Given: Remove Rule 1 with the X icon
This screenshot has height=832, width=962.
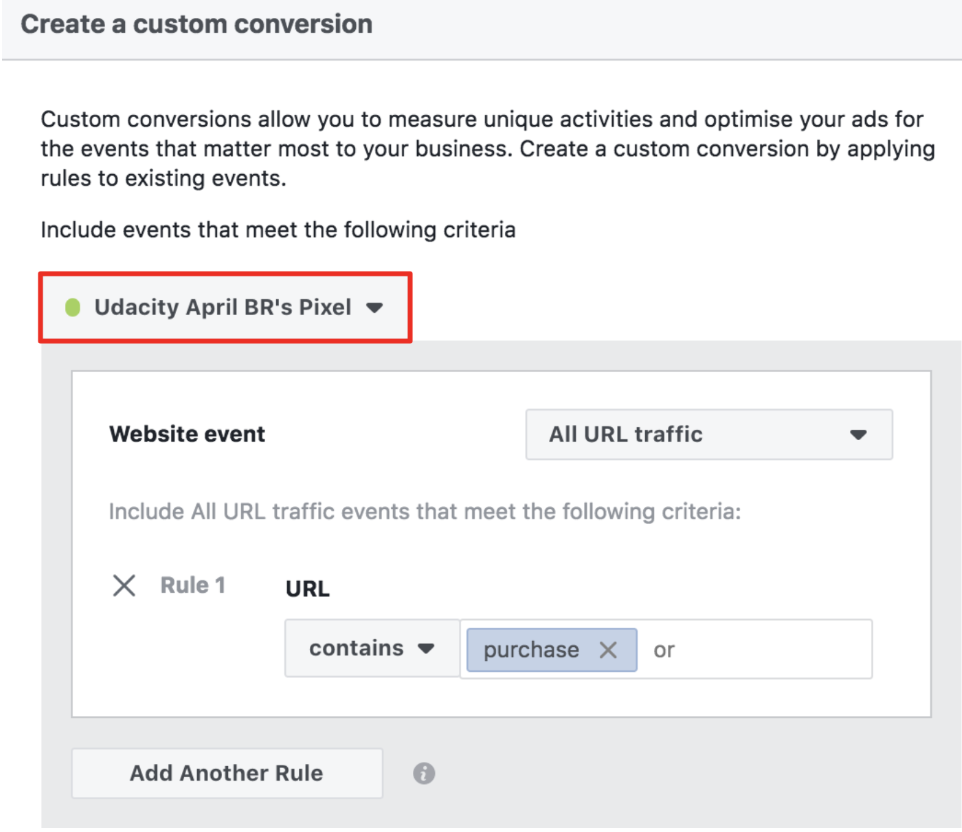Looking at the screenshot, I should pyautogui.click(x=124, y=586).
